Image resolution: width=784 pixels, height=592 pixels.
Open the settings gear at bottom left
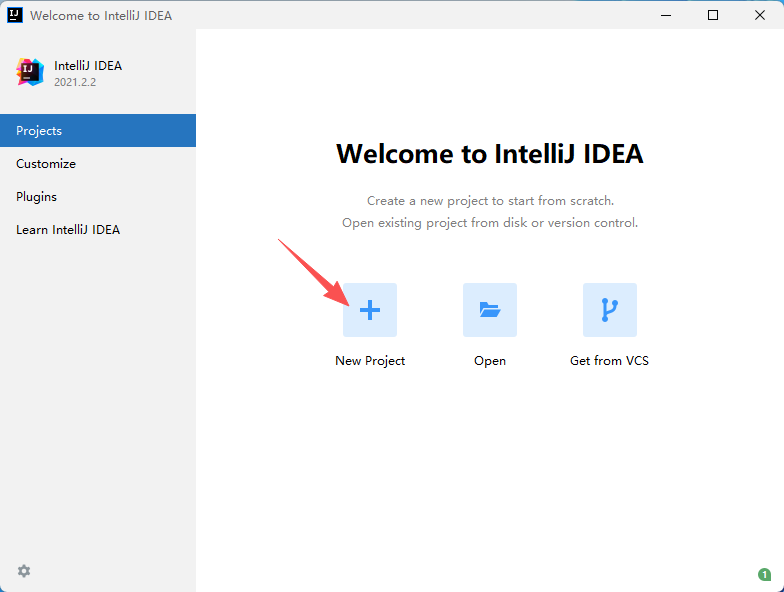coord(24,571)
